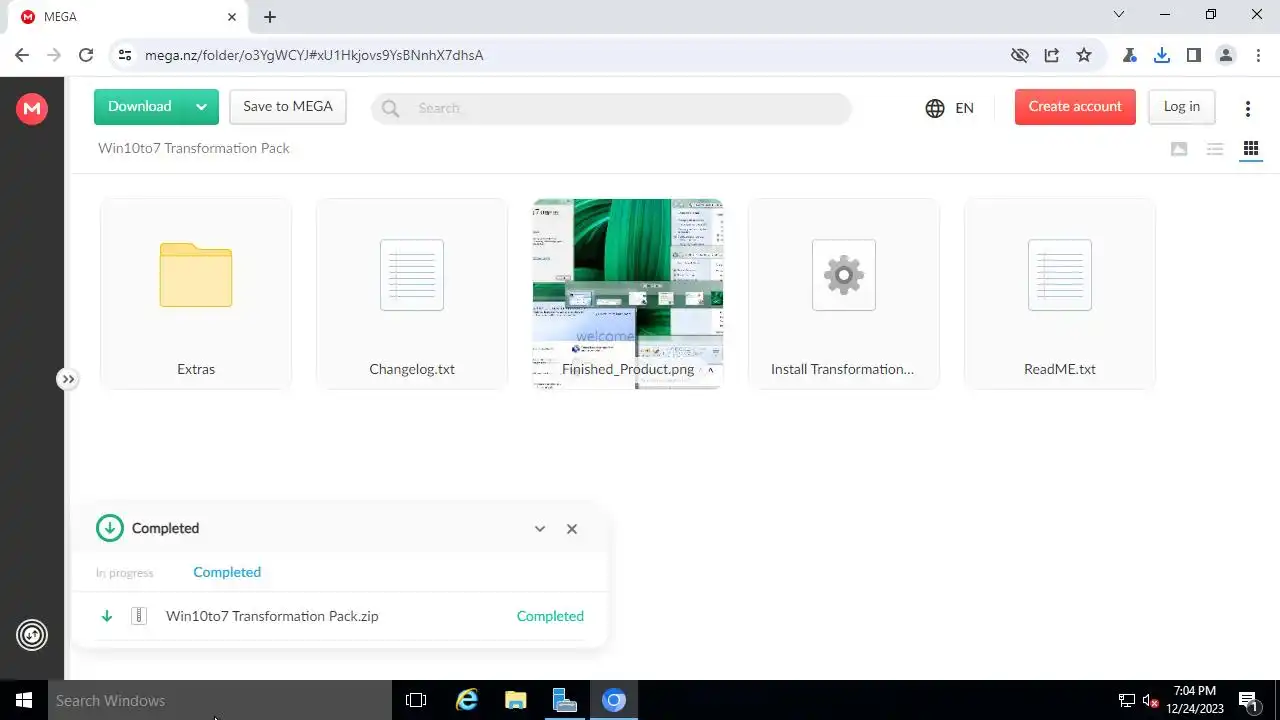The image size is (1280, 720).
Task: Open the Chrome extensions icon
Action: (x=1130, y=55)
